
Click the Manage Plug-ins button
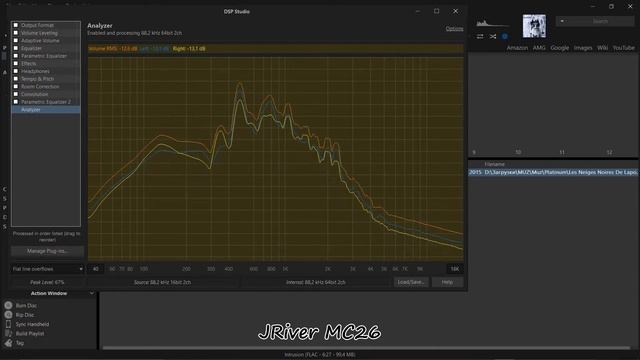tap(47, 251)
